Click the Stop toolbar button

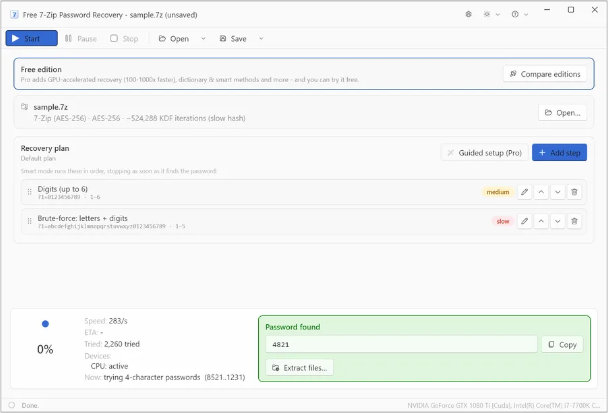click(124, 38)
